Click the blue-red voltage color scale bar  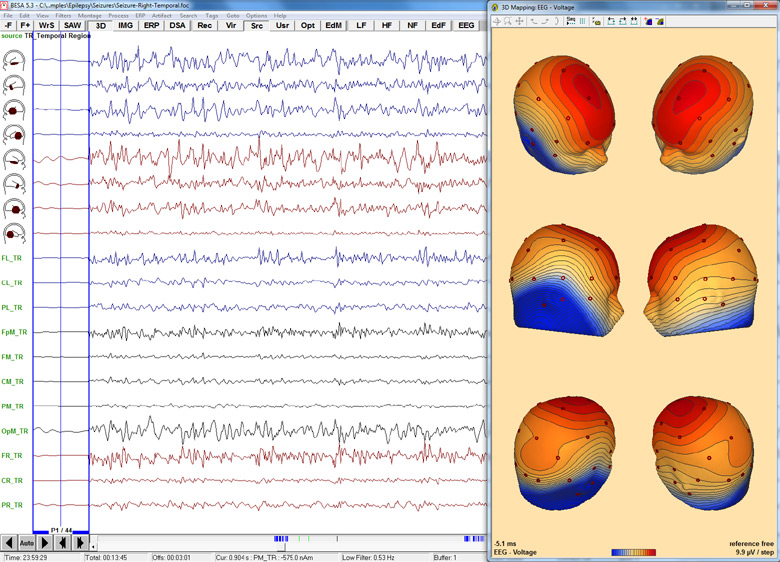pyautogui.click(x=635, y=551)
